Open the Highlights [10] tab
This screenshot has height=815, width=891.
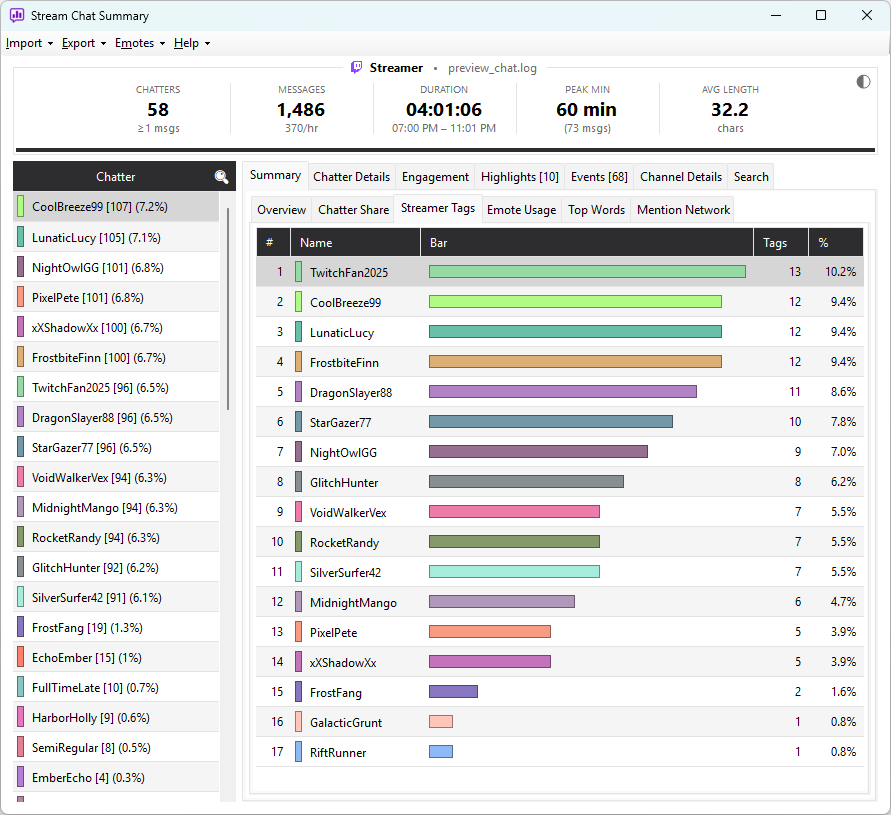(x=519, y=177)
